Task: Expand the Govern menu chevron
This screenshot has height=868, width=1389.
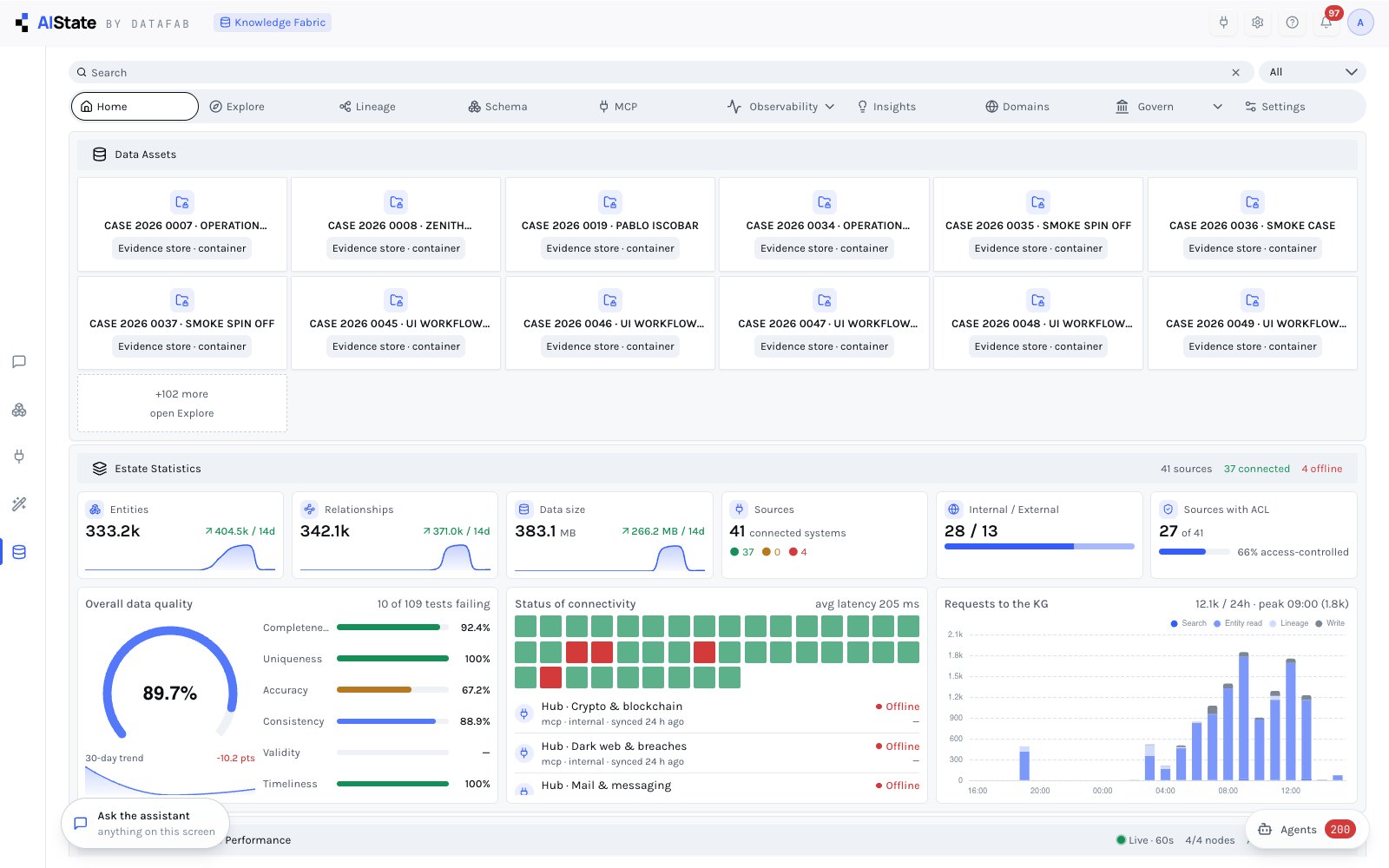Action: click(x=1217, y=107)
